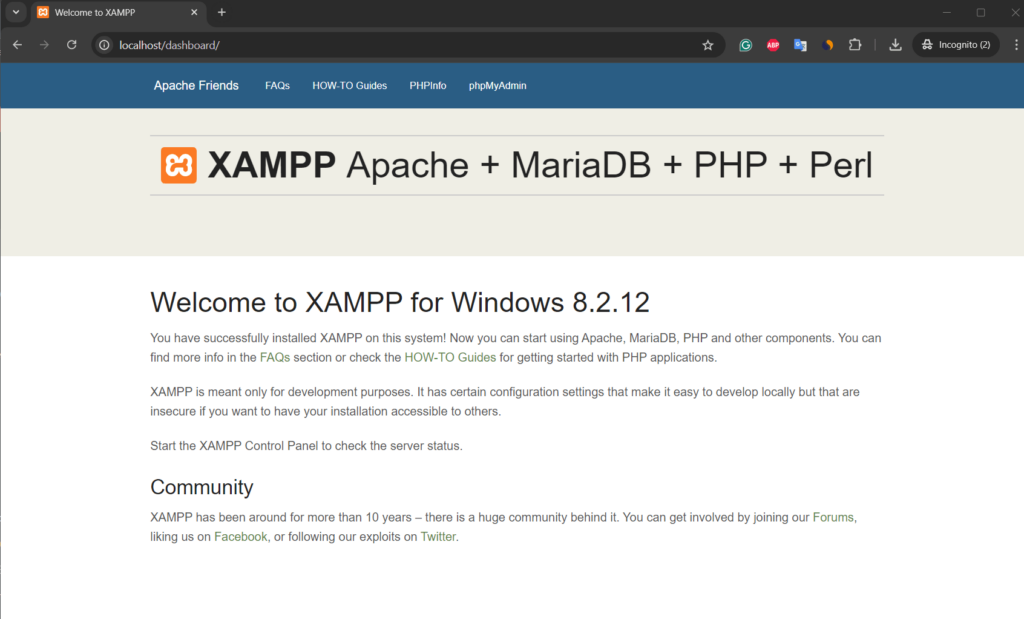Viewport: 1024px width, 619px height.
Task: Minimize the browser window
Action: pyautogui.click(x=946, y=12)
